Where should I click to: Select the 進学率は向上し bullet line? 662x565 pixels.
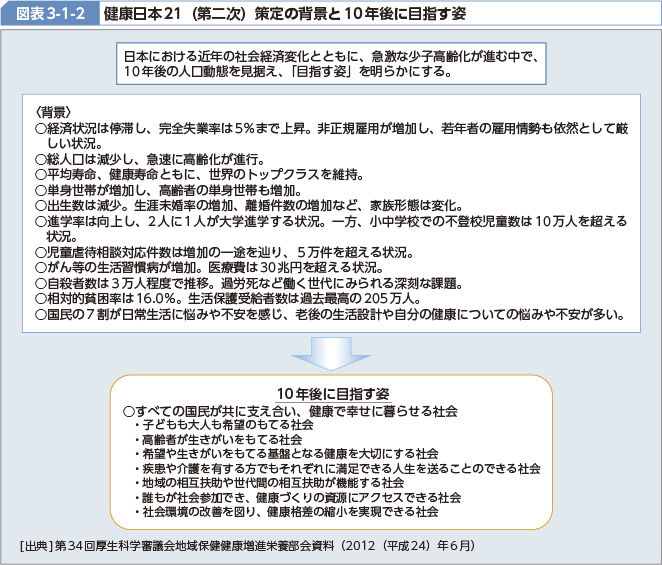(330, 221)
